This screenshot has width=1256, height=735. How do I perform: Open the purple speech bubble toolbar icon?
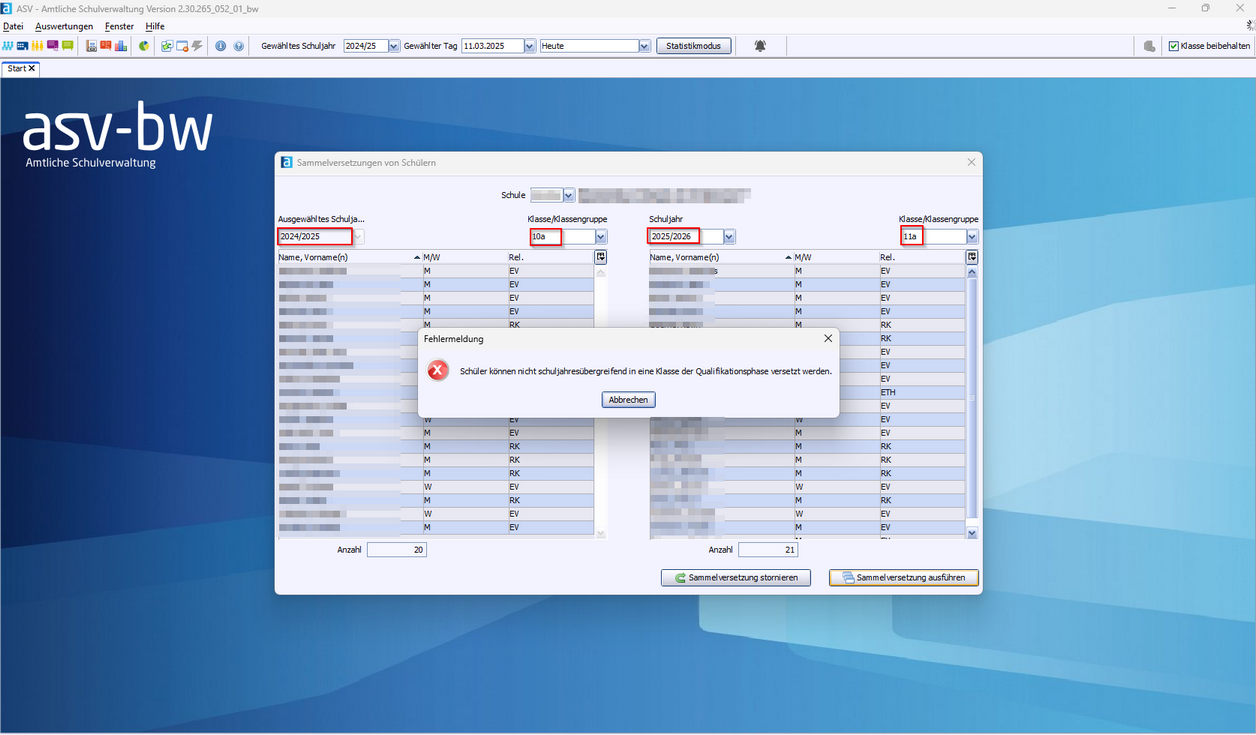point(52,46)
